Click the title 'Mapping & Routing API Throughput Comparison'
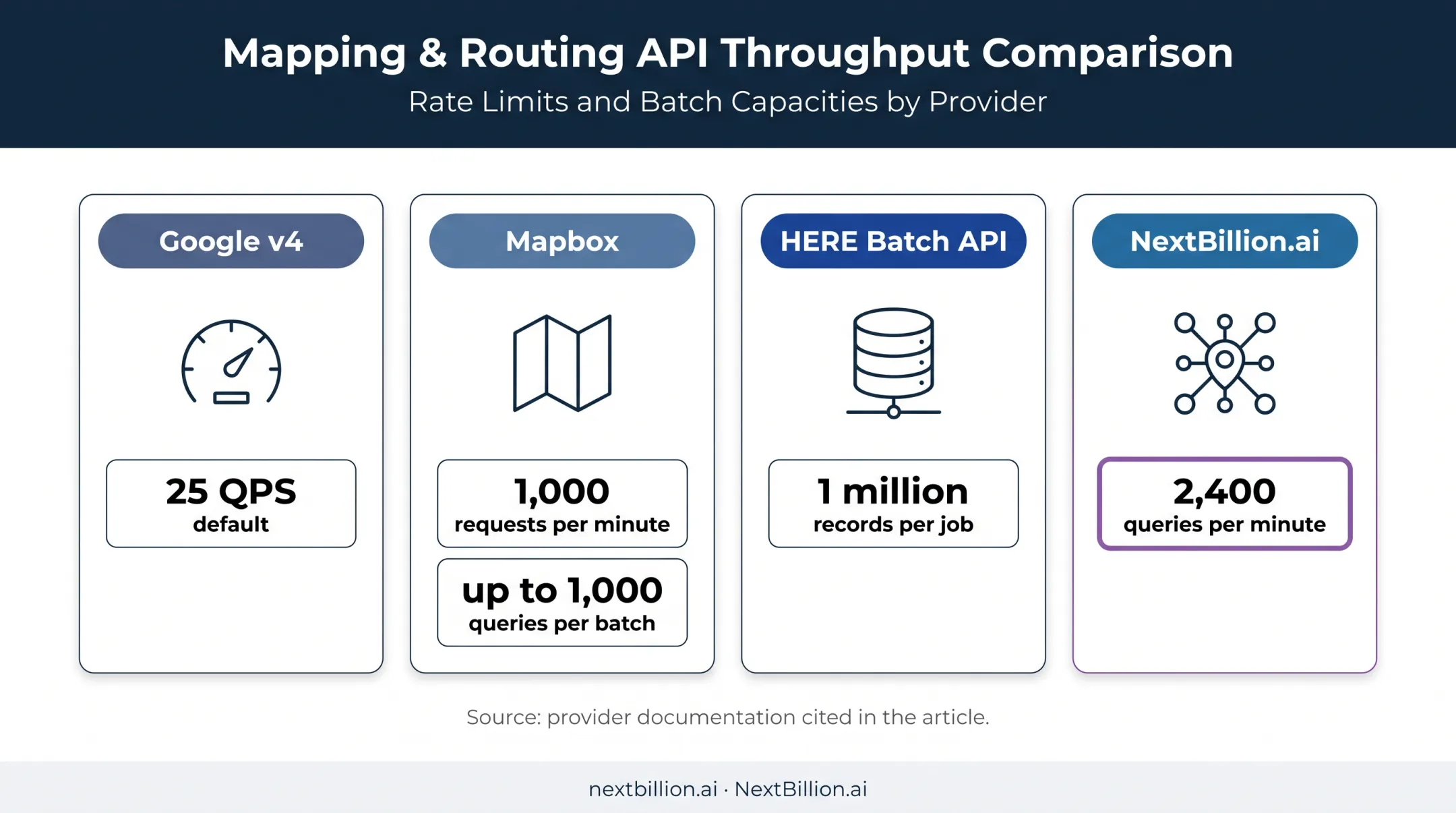Viewport: 1456px width, 813px height. click(x=728, y=53)
